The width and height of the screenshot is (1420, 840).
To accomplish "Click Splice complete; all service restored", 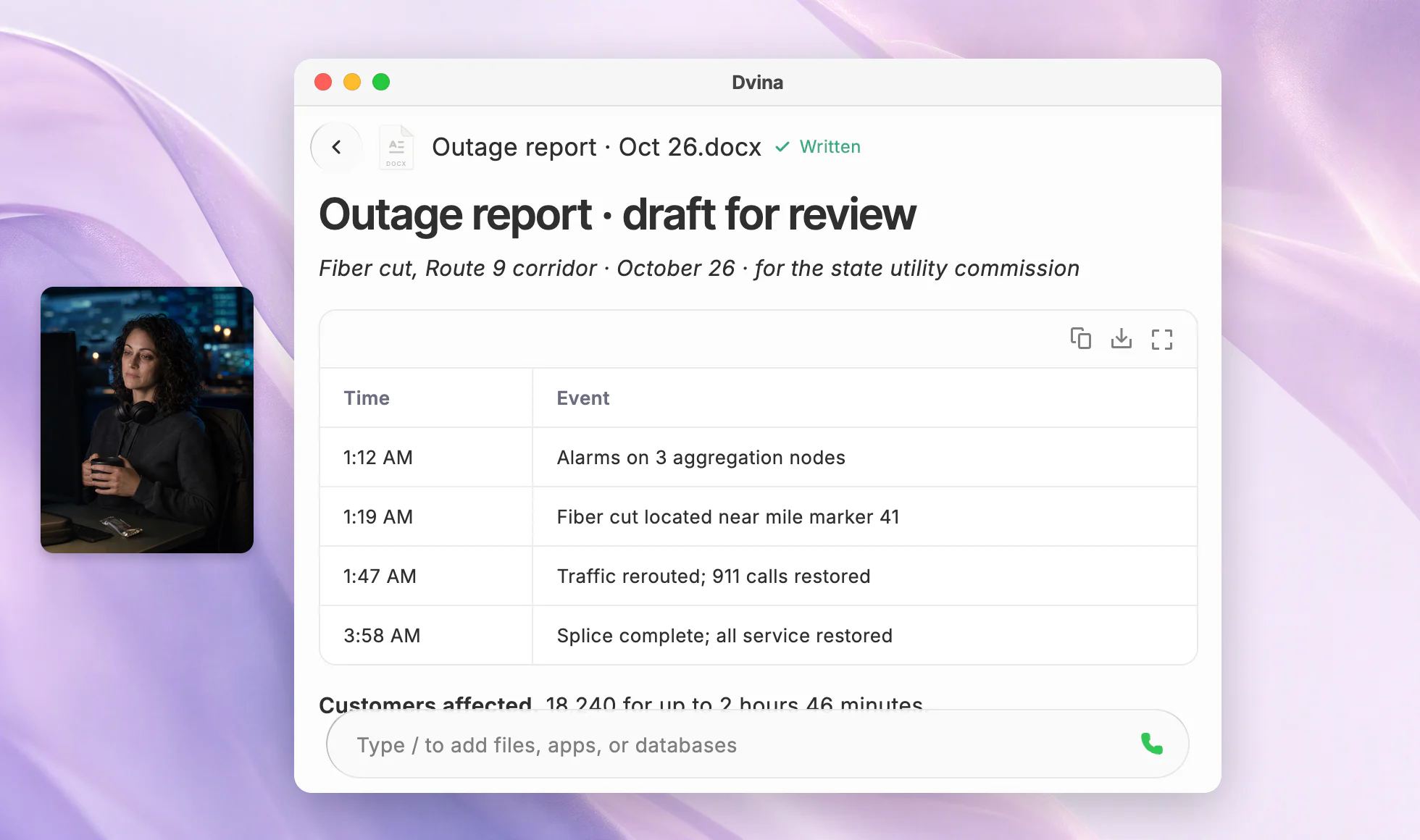I will pos(724,636).
